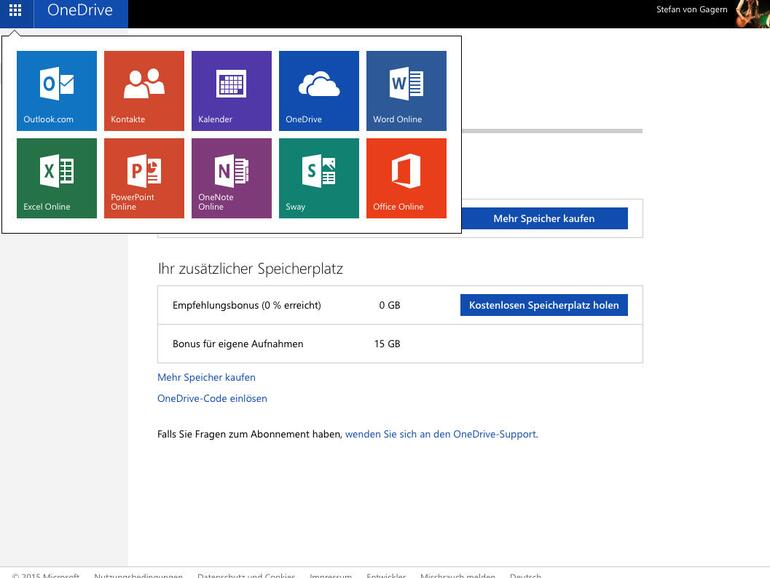Open Word Online tile
Screen dimensions: 770x578
406,91
